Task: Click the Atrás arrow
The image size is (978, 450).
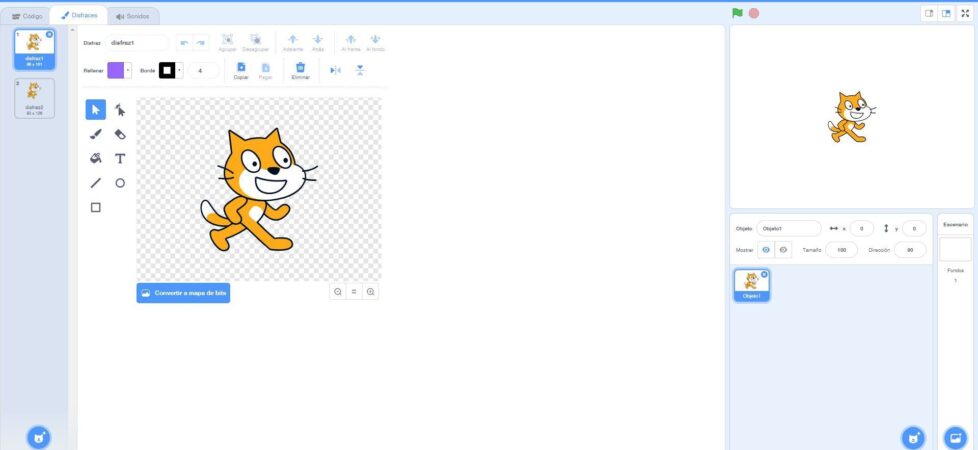Action: pos(317,39)
